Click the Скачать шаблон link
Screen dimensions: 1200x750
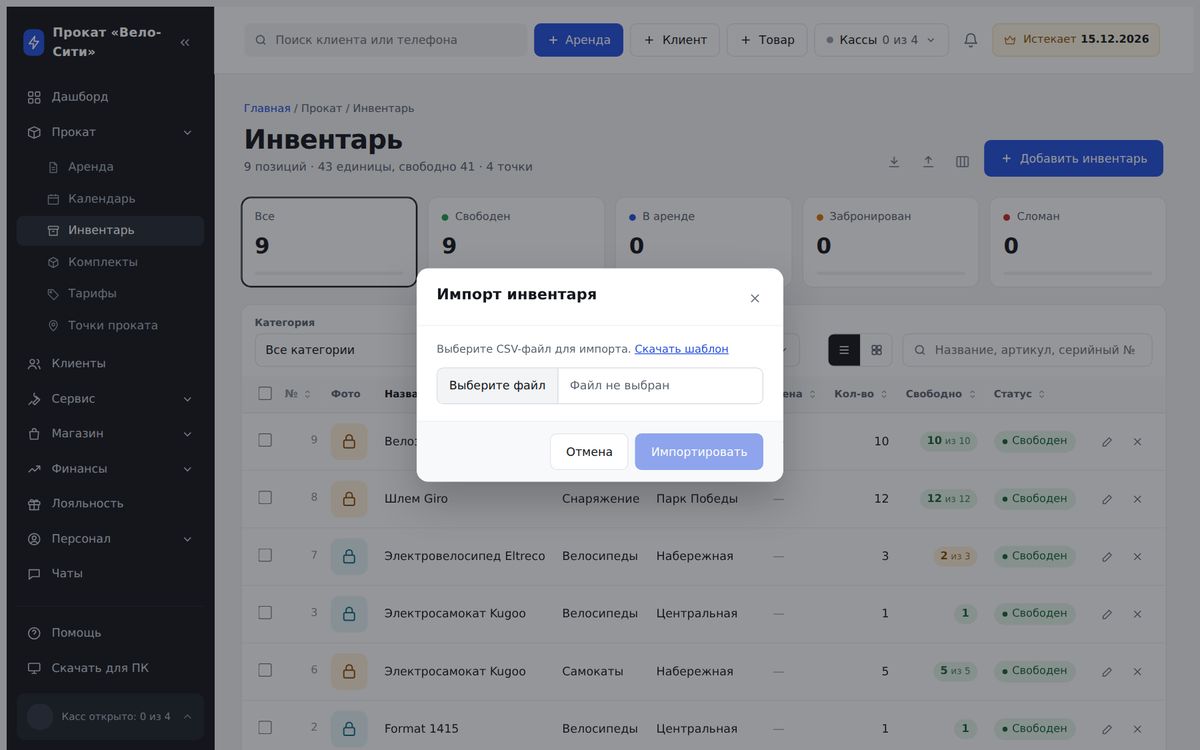(681, 349)
